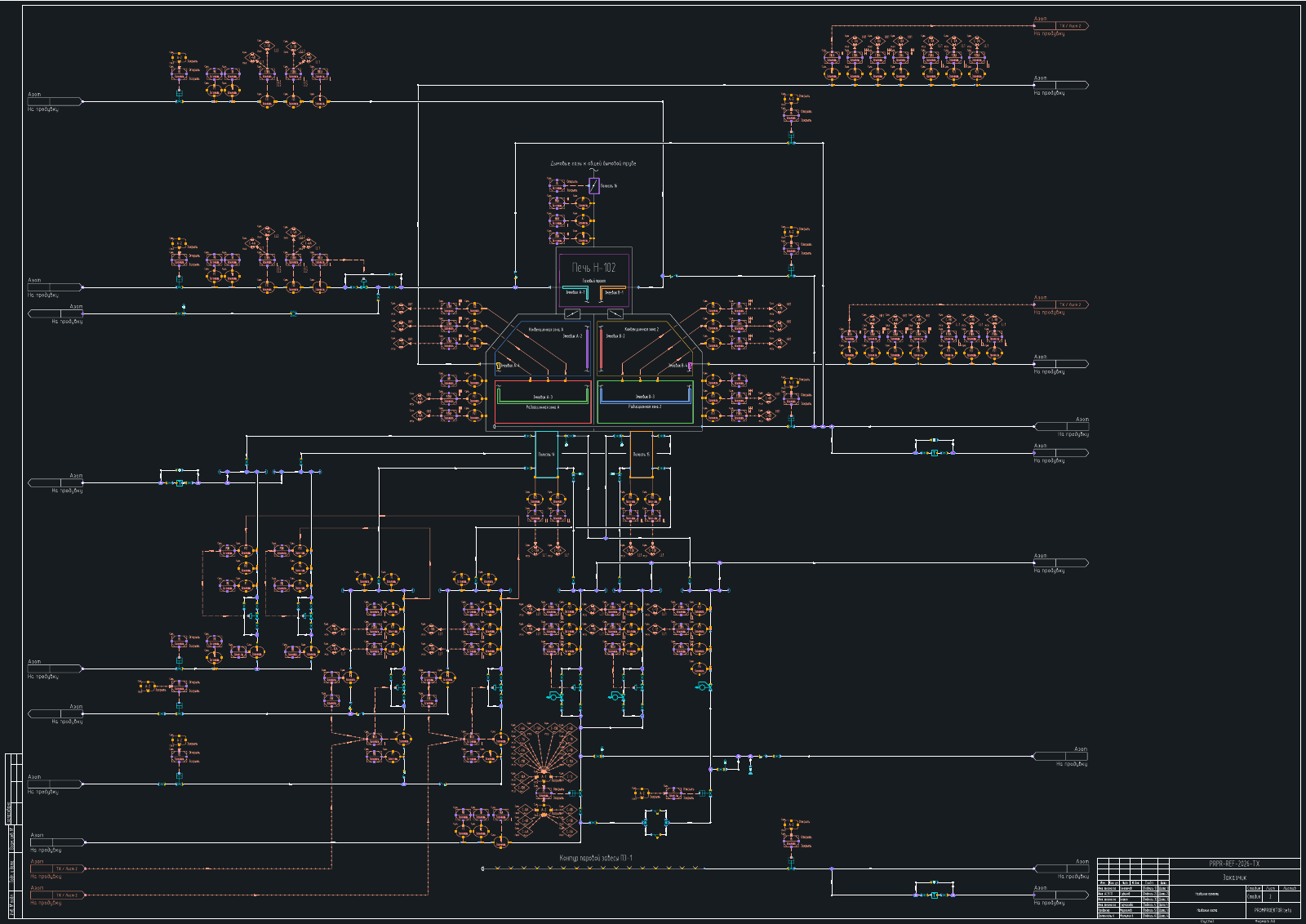This screenshot has height=924, width=1306.
Task: Select the "Название проекта" cell
Action: coord(1207,894)
